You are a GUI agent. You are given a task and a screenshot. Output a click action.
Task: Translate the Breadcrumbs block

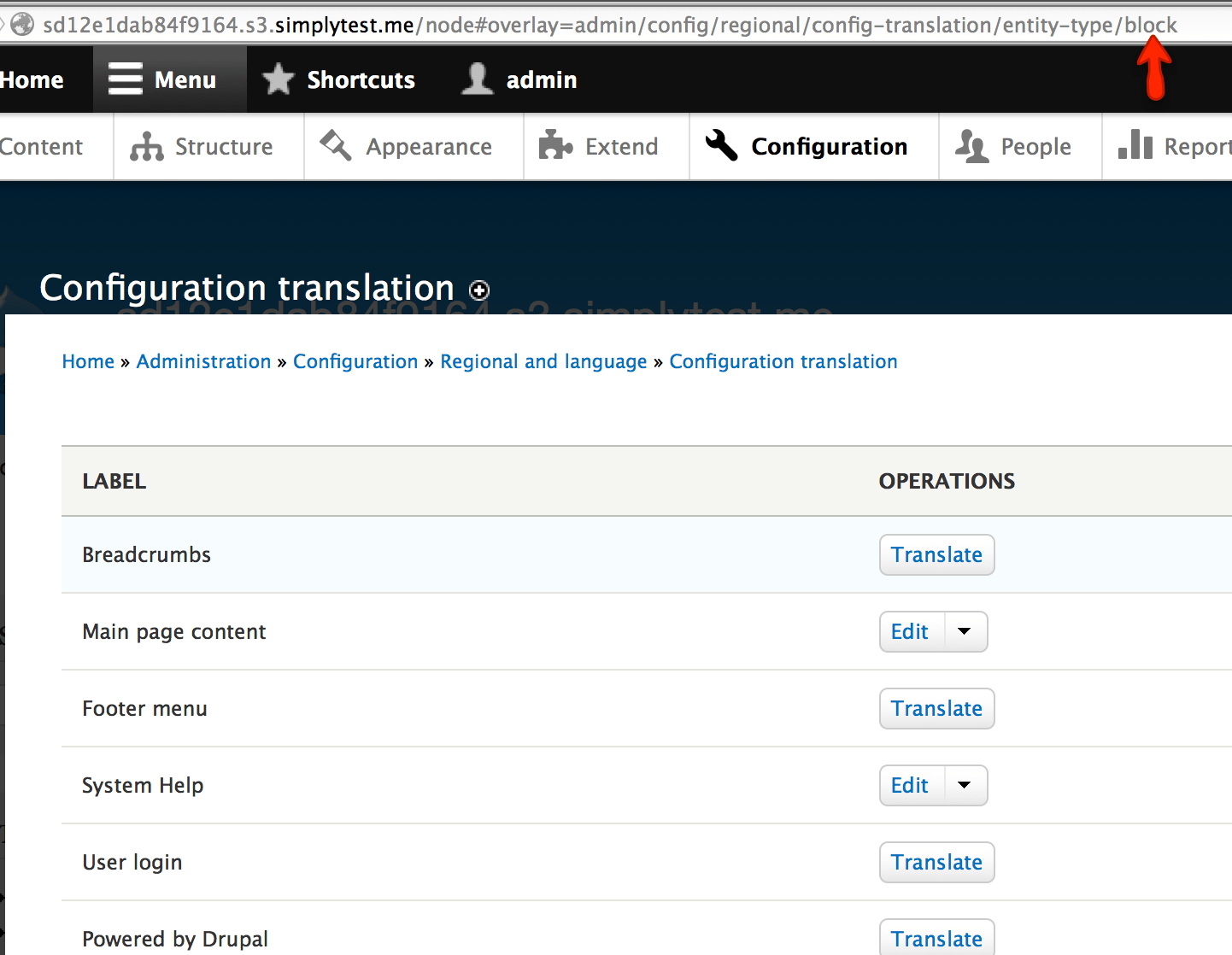pyautogui.click(x=936, y=554)
